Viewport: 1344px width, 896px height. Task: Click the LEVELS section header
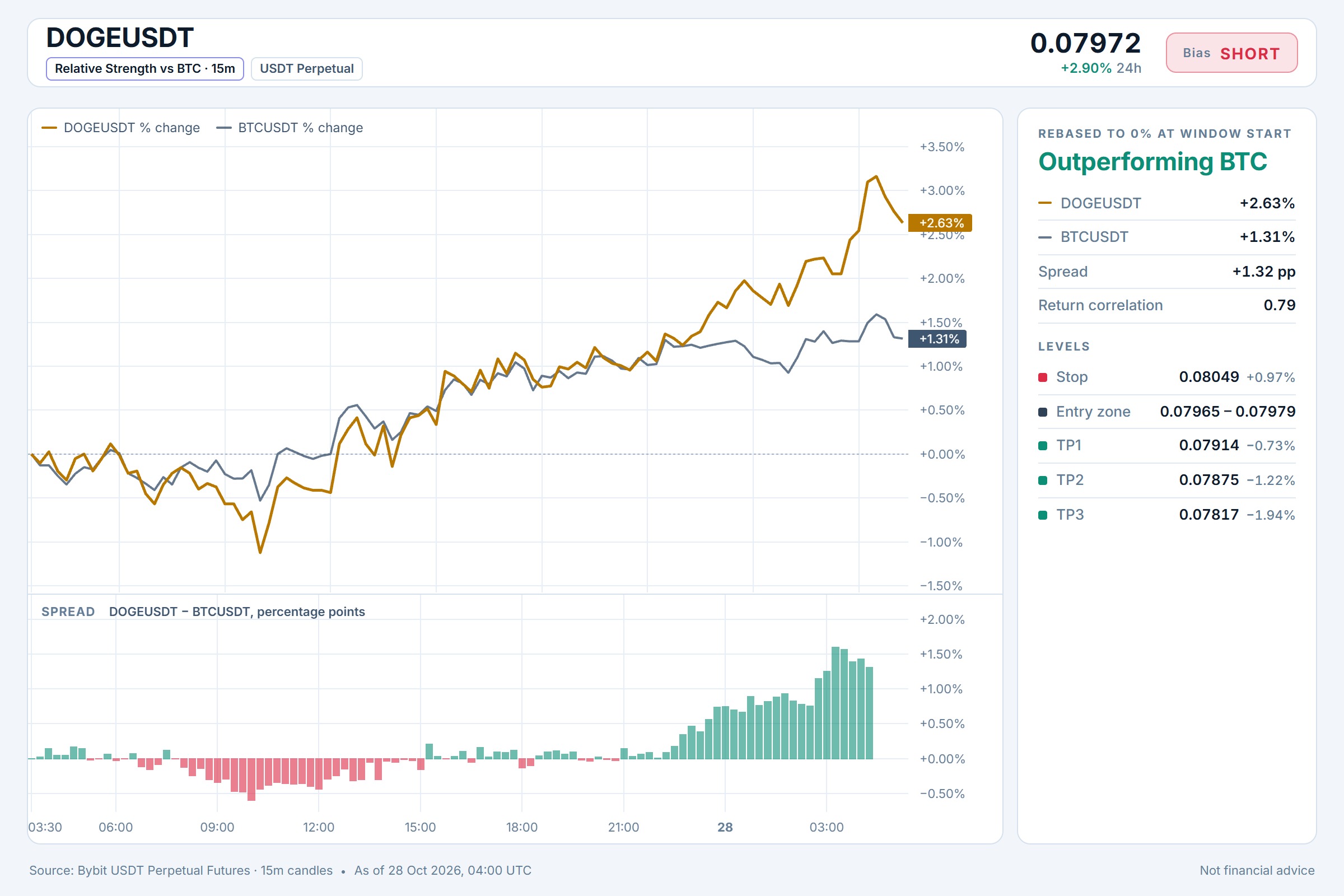tap(1064, 347)
